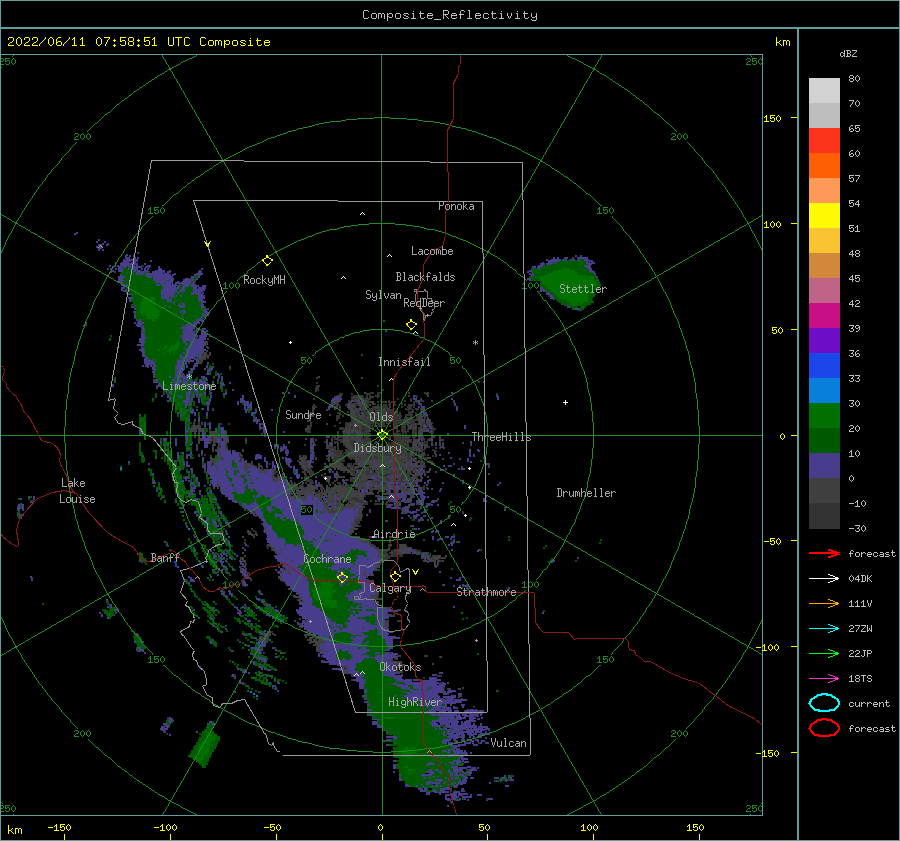This screenshot has height=841, width=900.
Task: Click the white plus marker north of Drumheller
Action: tap(565, 402)
